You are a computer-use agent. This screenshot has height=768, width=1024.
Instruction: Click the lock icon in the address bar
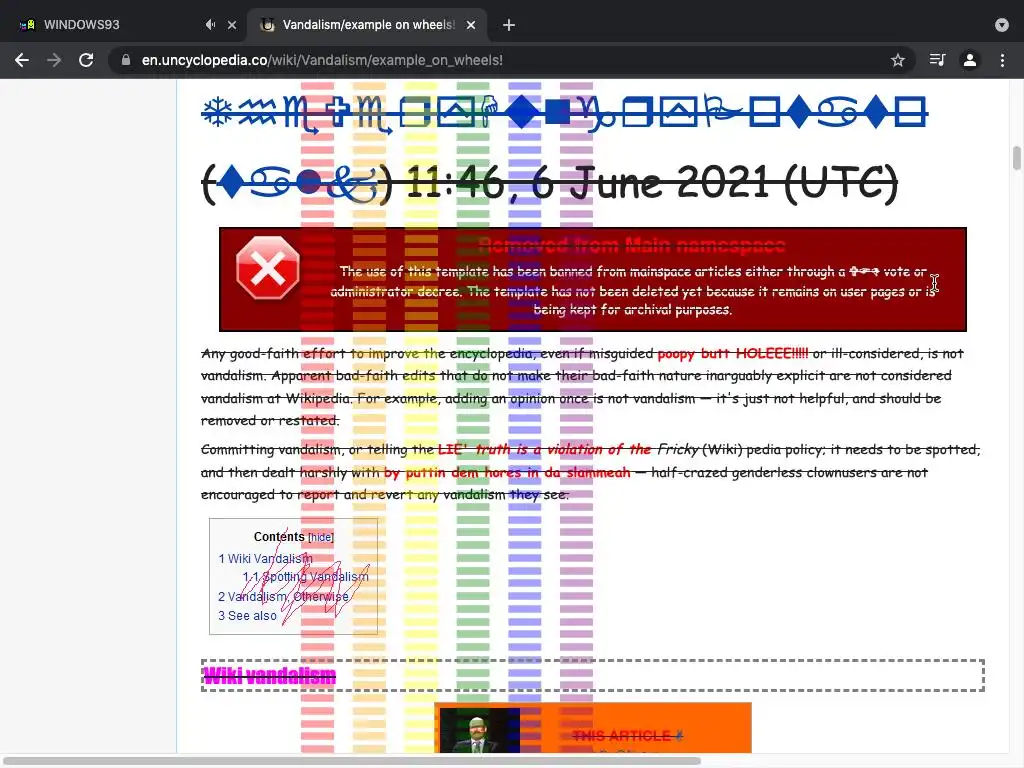(126, 60)
